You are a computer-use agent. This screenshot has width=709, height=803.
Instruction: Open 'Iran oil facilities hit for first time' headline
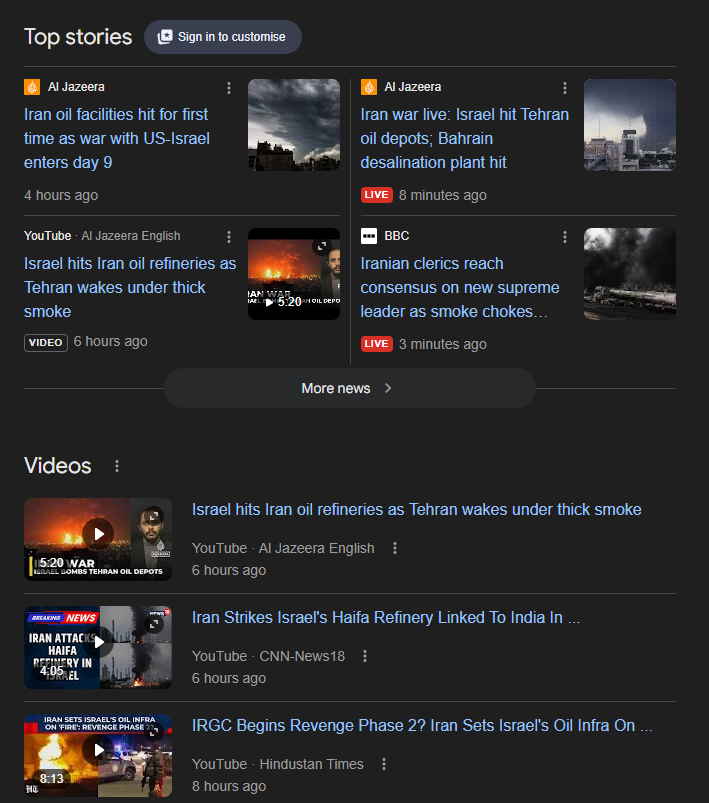coord(117,138)
